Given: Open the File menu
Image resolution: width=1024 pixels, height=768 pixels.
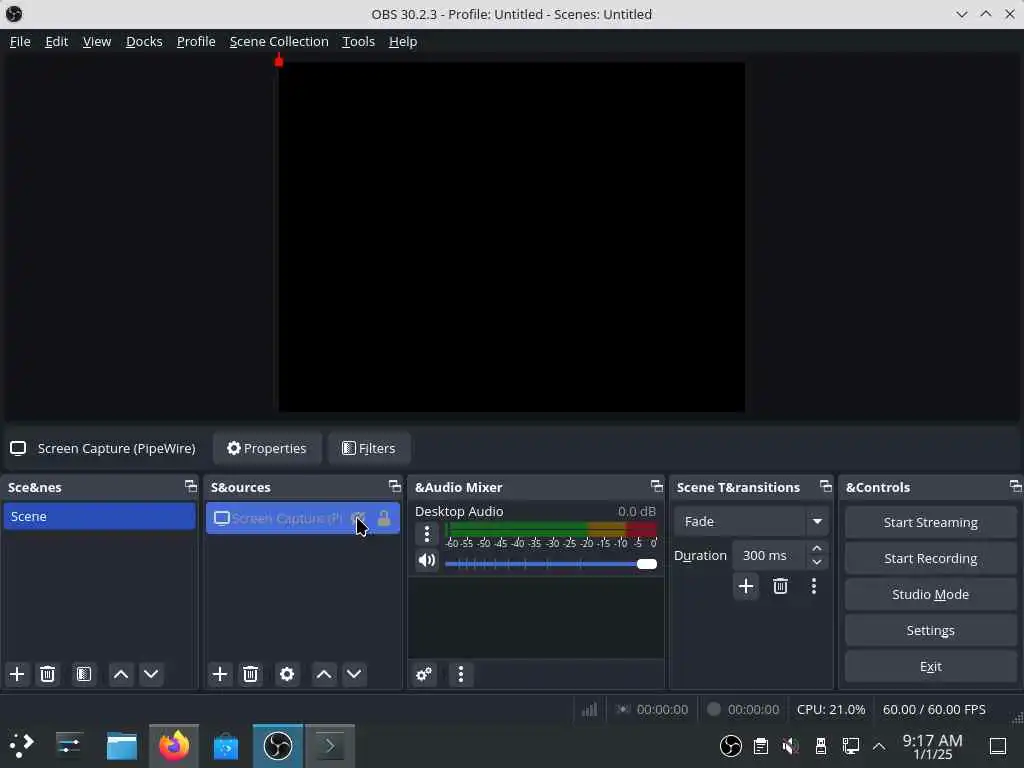Looking at the screenshot, I should tap(20, 41).
